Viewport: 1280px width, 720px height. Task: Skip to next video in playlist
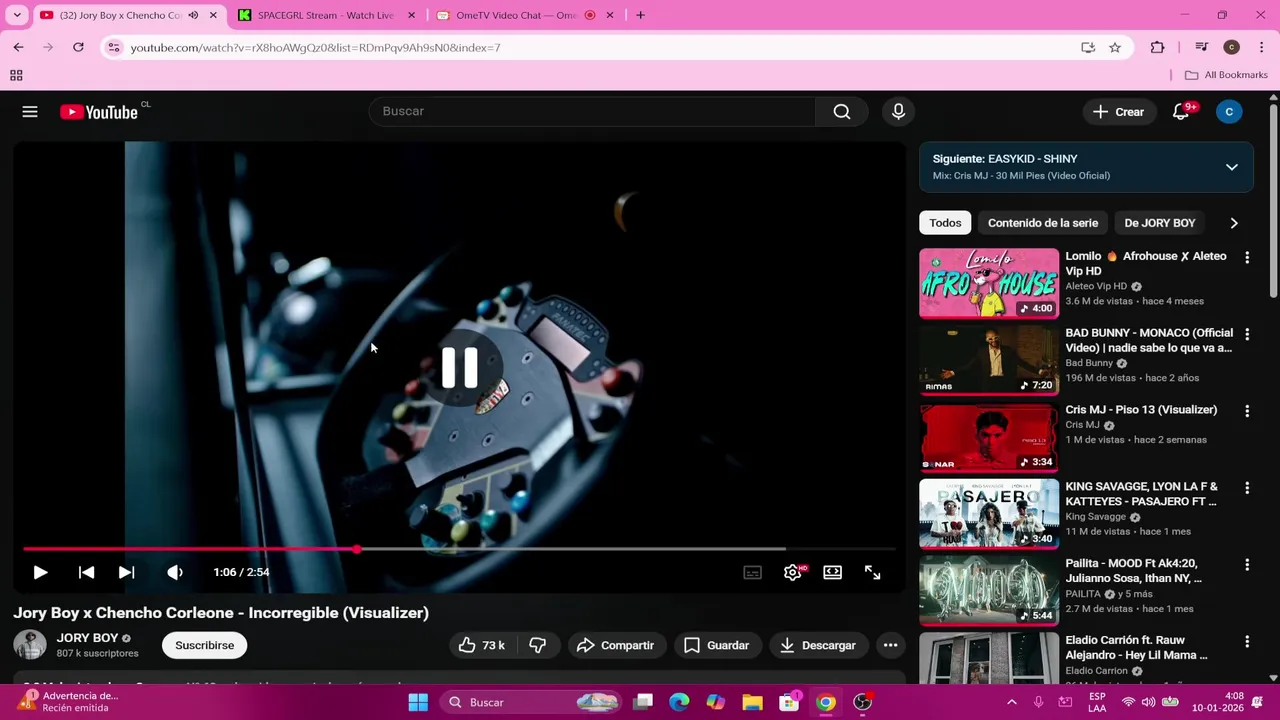click(x=126, y=572)
